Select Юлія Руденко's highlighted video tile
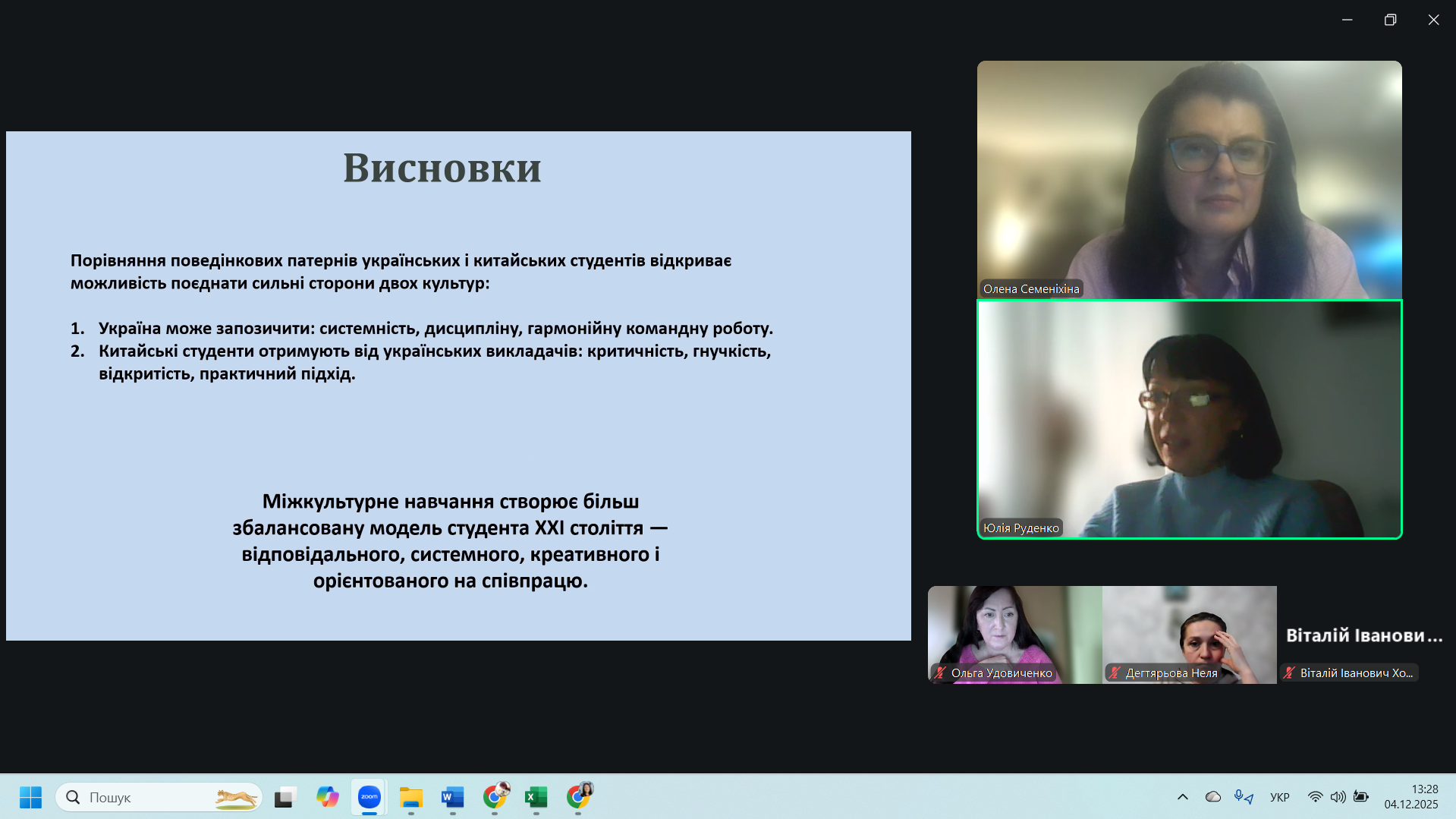 [1189, 419]
